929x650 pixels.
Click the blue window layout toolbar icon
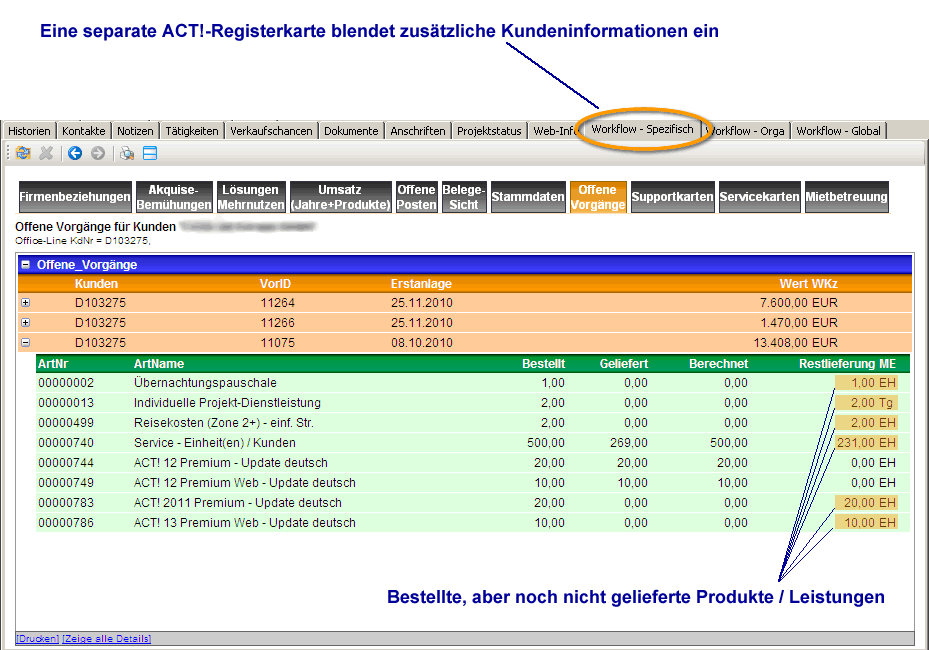click(x=150, y=153)
